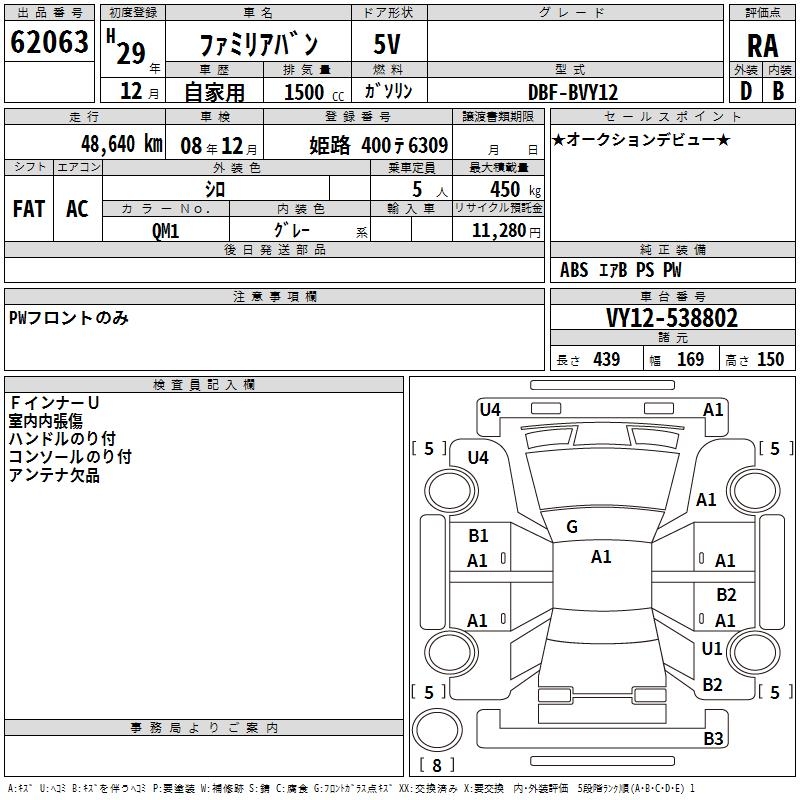
Task: Click the upper-left wheel circle in car diagram
Action: click(x=449, y=490)
